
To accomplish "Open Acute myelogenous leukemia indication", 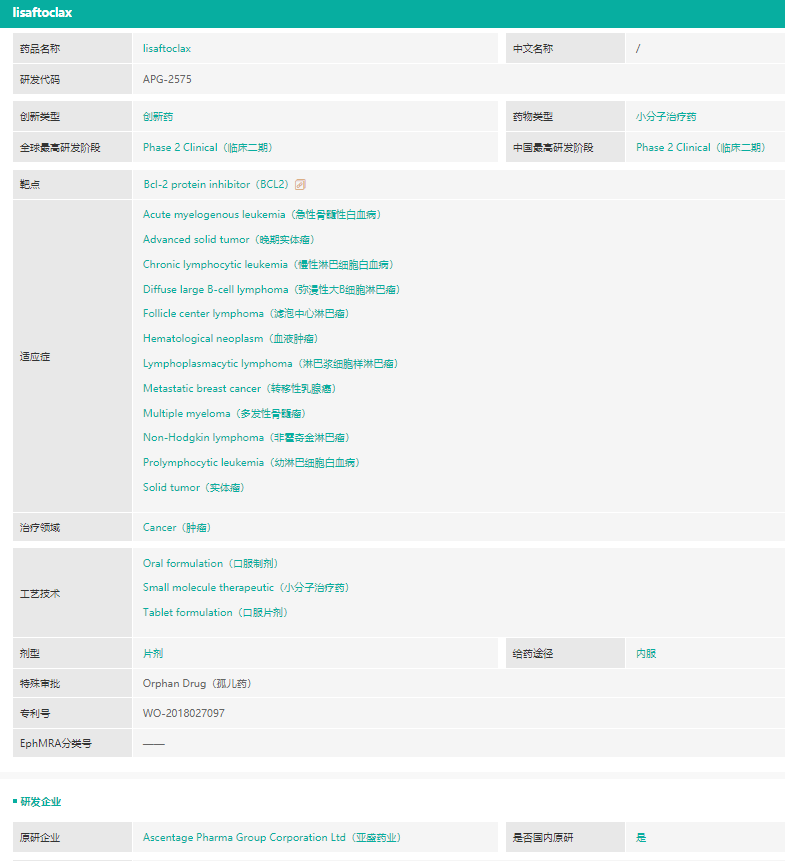I will coord(262,215).
